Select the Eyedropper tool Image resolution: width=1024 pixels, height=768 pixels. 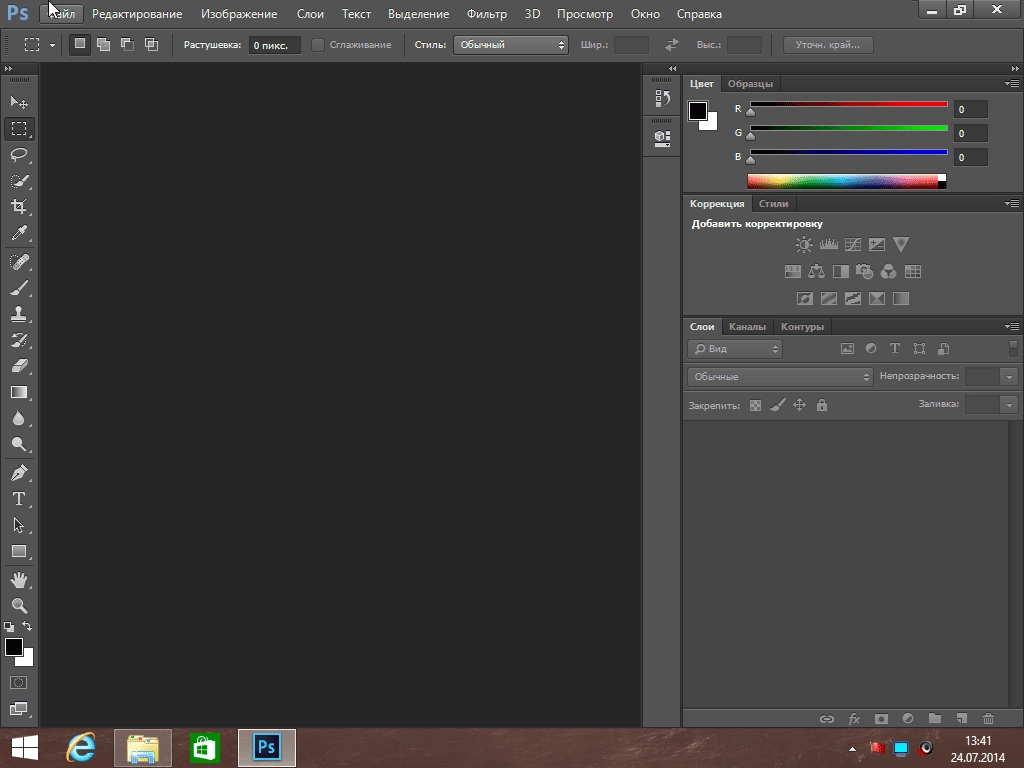pyautogui.click(x=19, y=233)
